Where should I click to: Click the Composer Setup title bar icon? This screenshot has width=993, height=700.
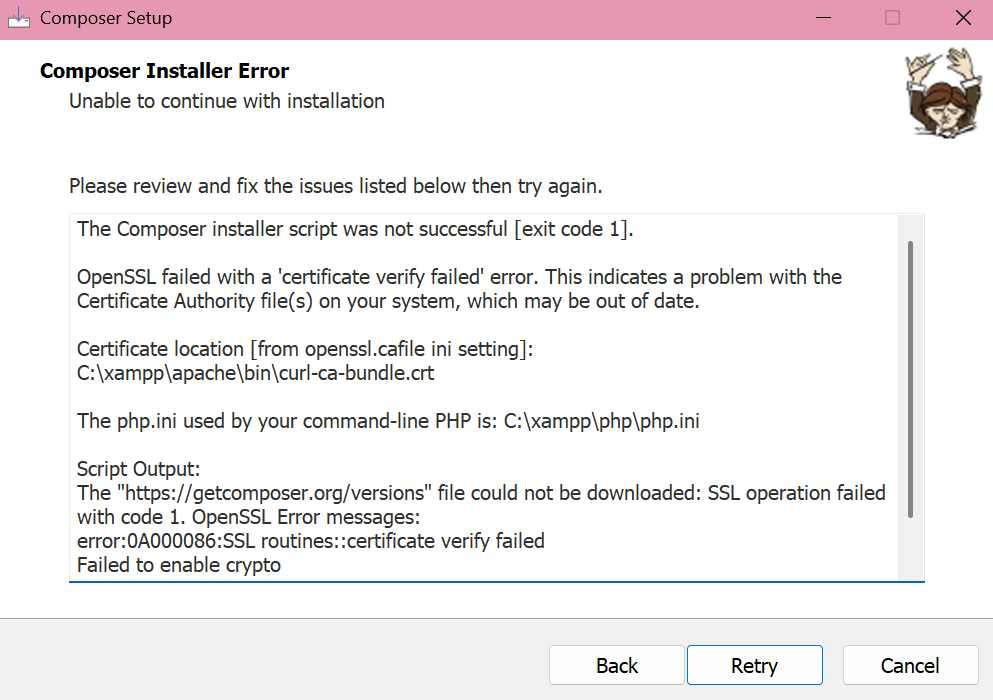click(x=19, y=18)
